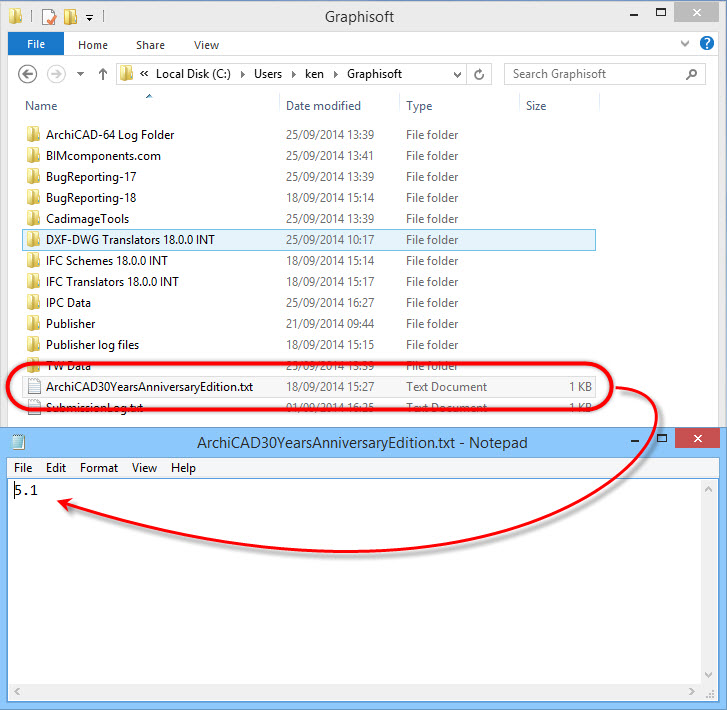The height and width of the screenshot is (710, 727).
Task: Open the Share ribbon tab
Action: [150, 45]
